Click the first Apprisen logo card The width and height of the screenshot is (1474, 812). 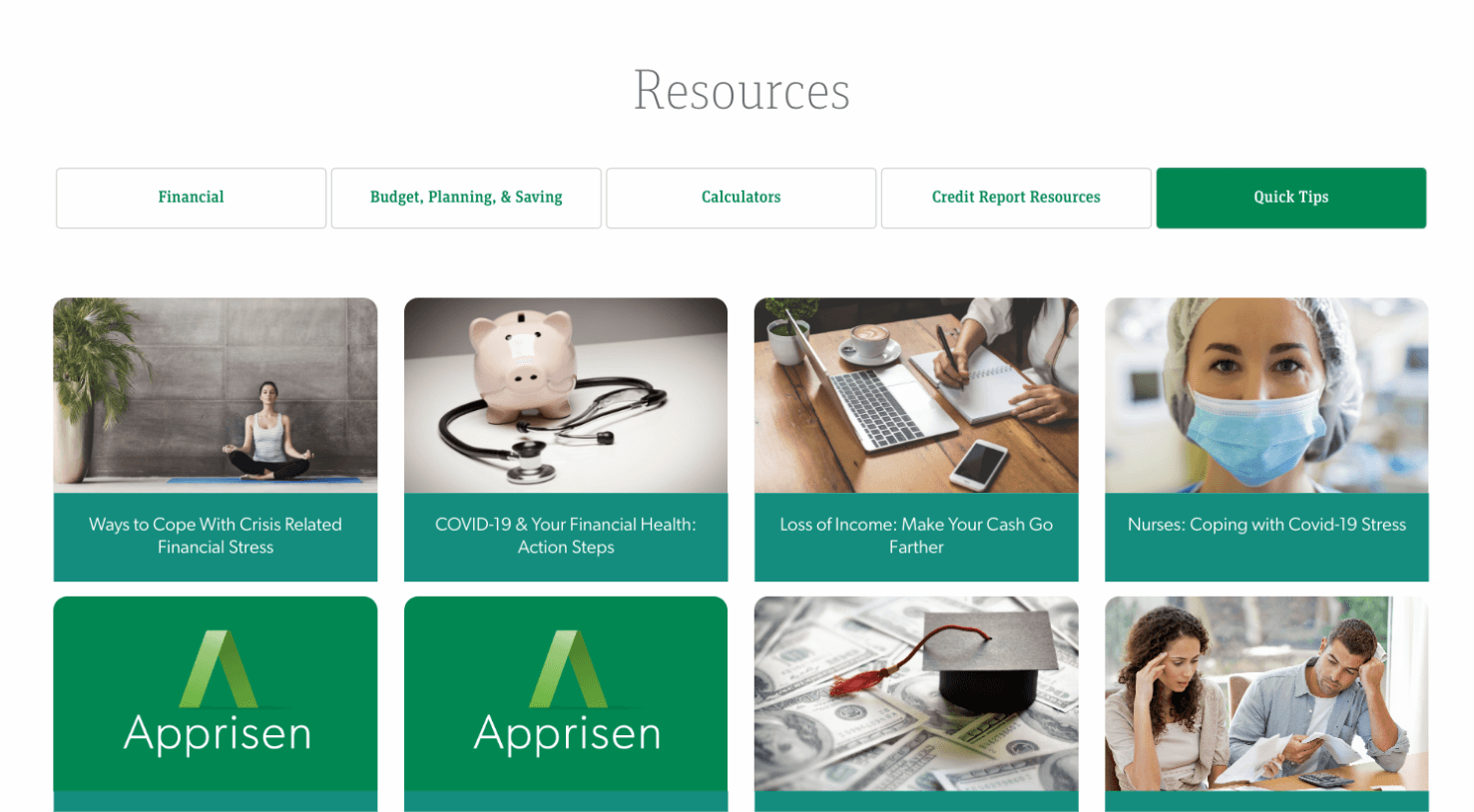(216, 694)
